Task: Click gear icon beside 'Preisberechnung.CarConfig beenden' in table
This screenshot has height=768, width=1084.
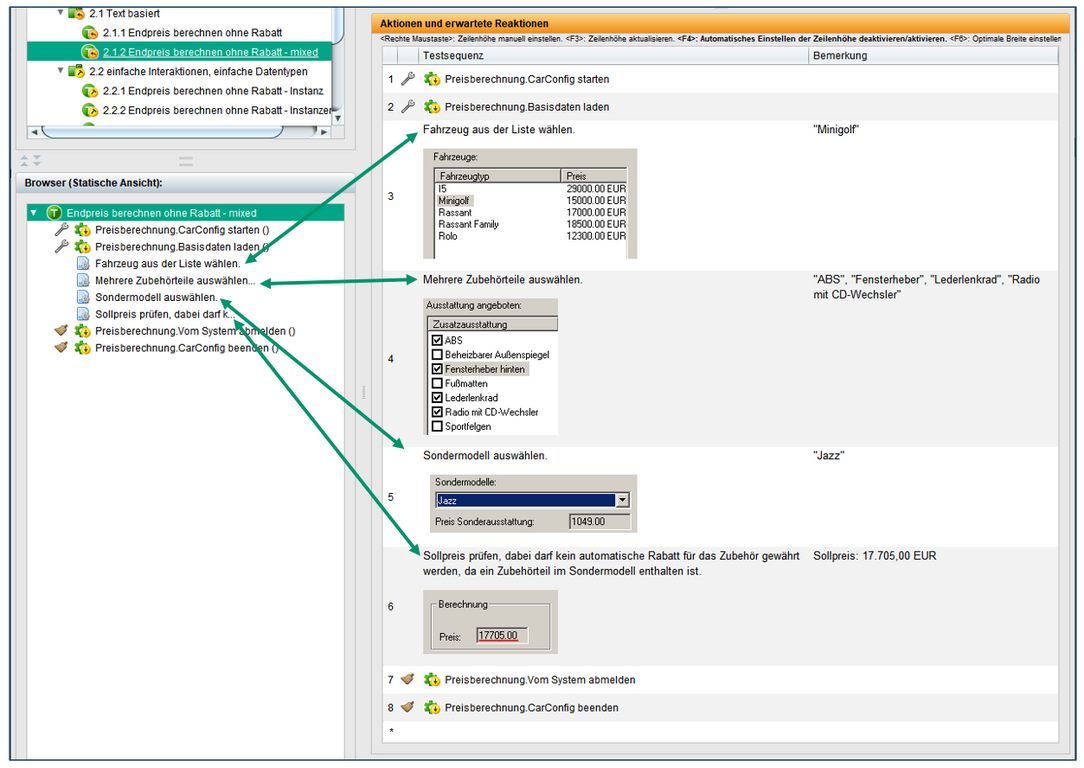Action: (x=432, y=707)
